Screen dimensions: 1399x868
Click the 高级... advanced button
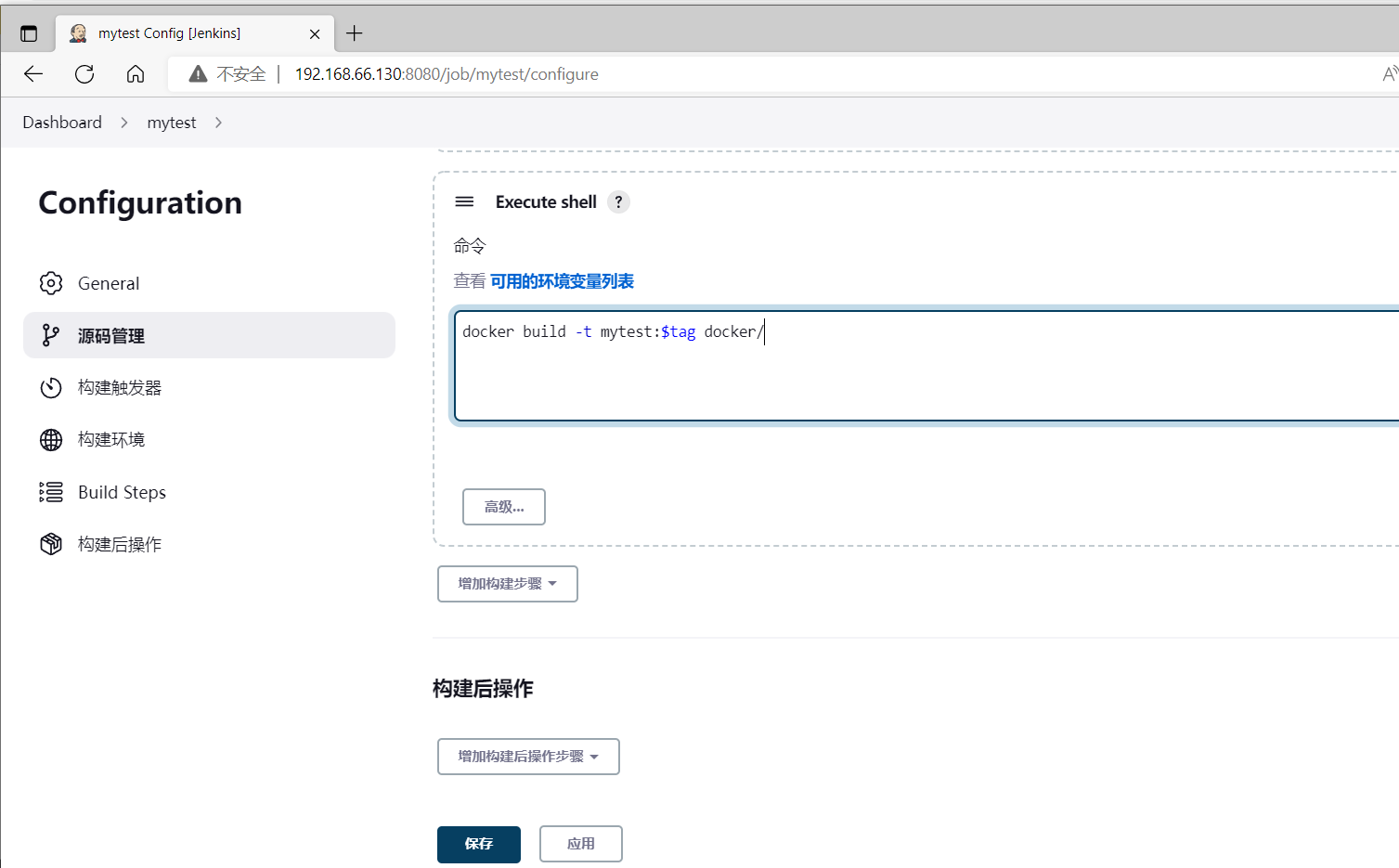[504, 507]
